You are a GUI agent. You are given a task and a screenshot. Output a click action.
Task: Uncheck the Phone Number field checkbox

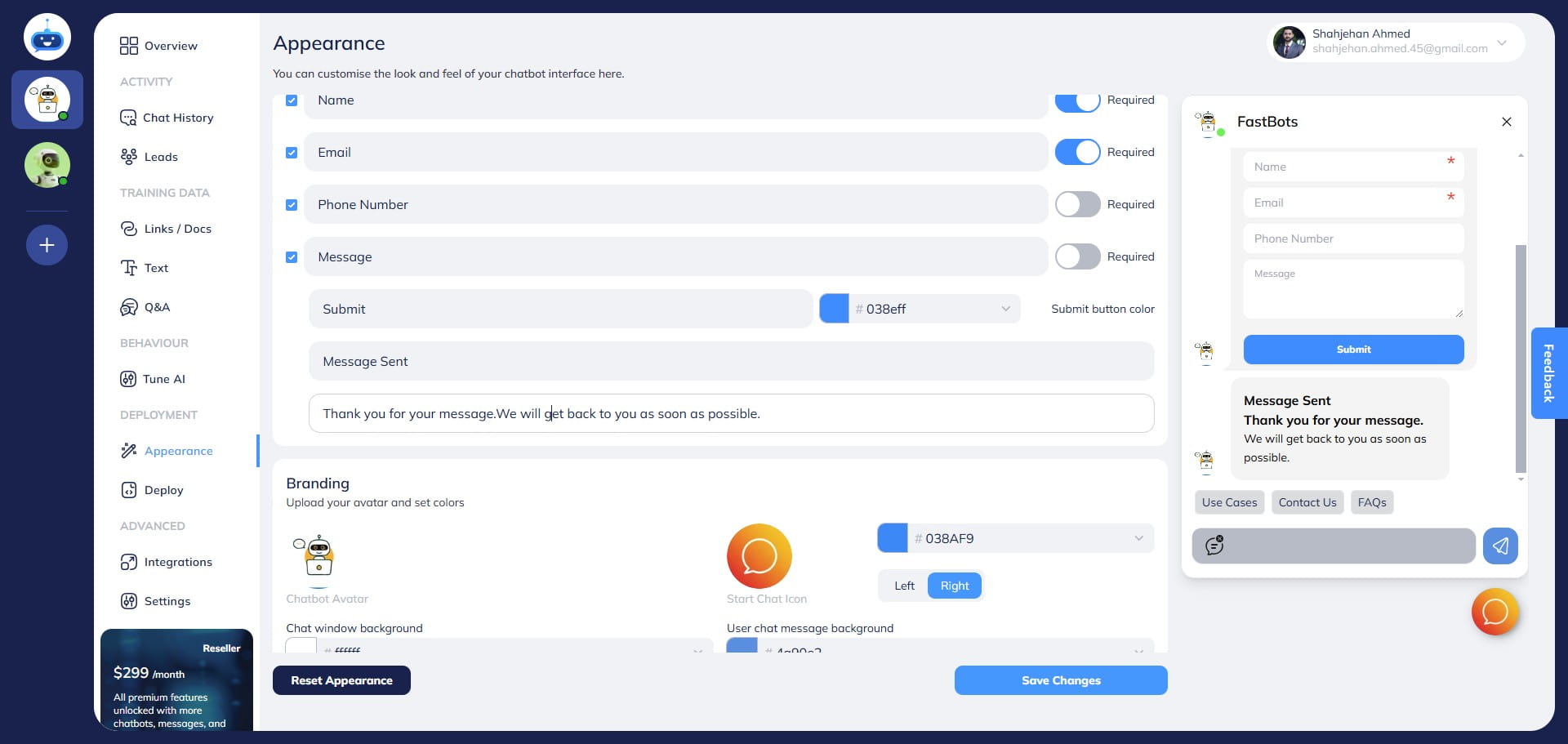pos(292,205)
